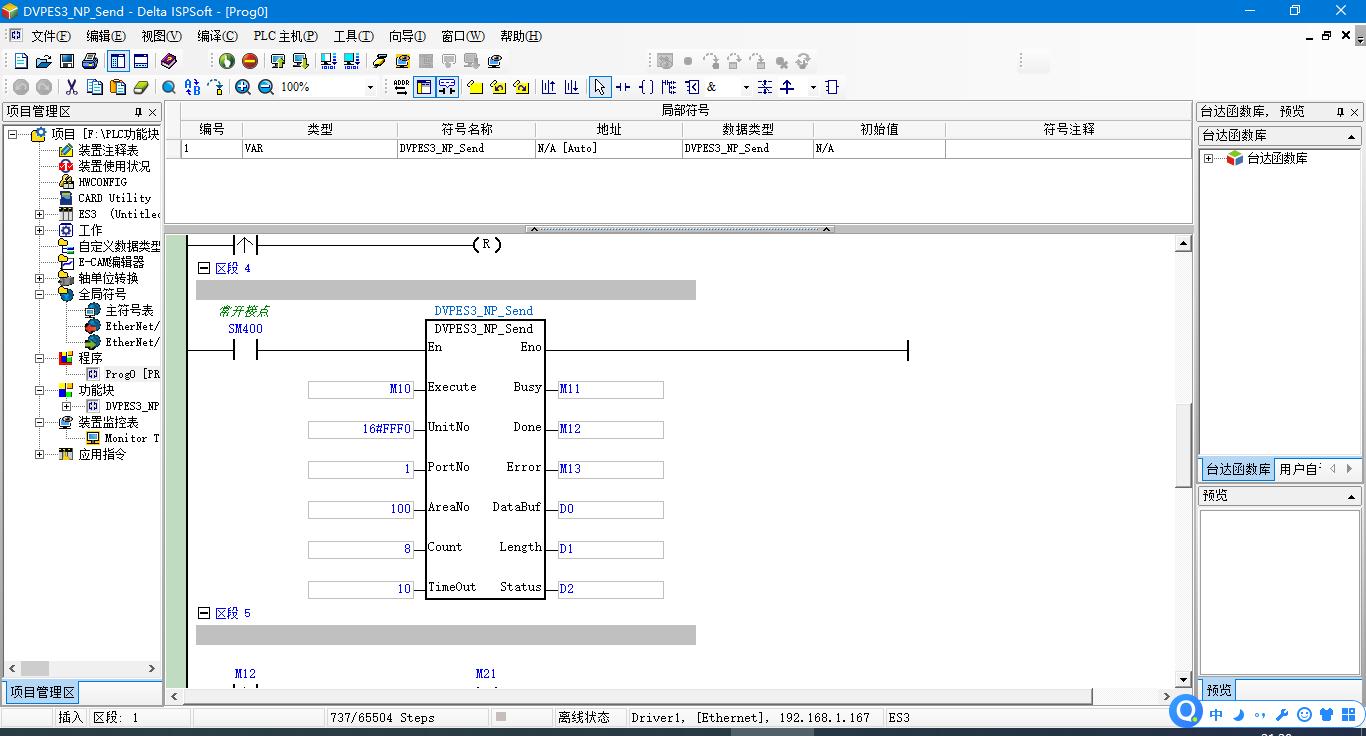This screenshot has width=1366, height=736.
Task: Click the red Stop PLC icon
Action: click(x=250, y=62)
